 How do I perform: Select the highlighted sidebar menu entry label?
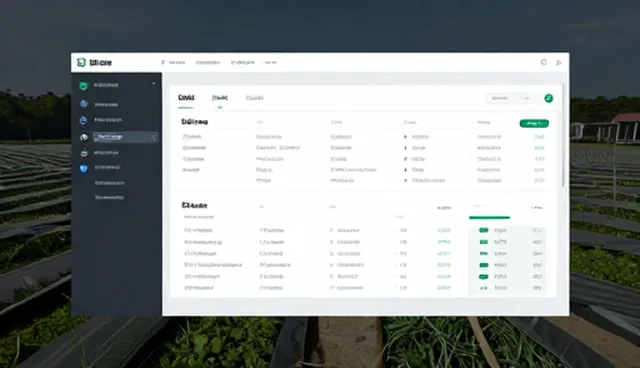[x=108, y=137]
